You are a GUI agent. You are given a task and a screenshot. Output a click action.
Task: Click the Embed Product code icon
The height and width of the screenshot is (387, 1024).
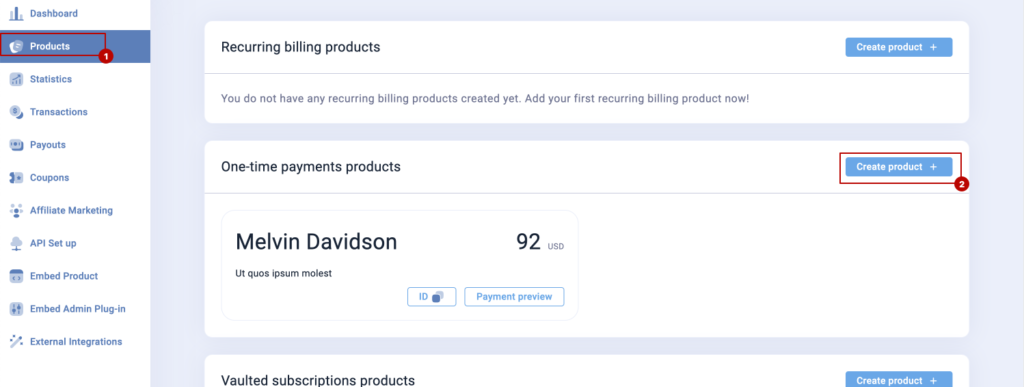pos(16,276)
